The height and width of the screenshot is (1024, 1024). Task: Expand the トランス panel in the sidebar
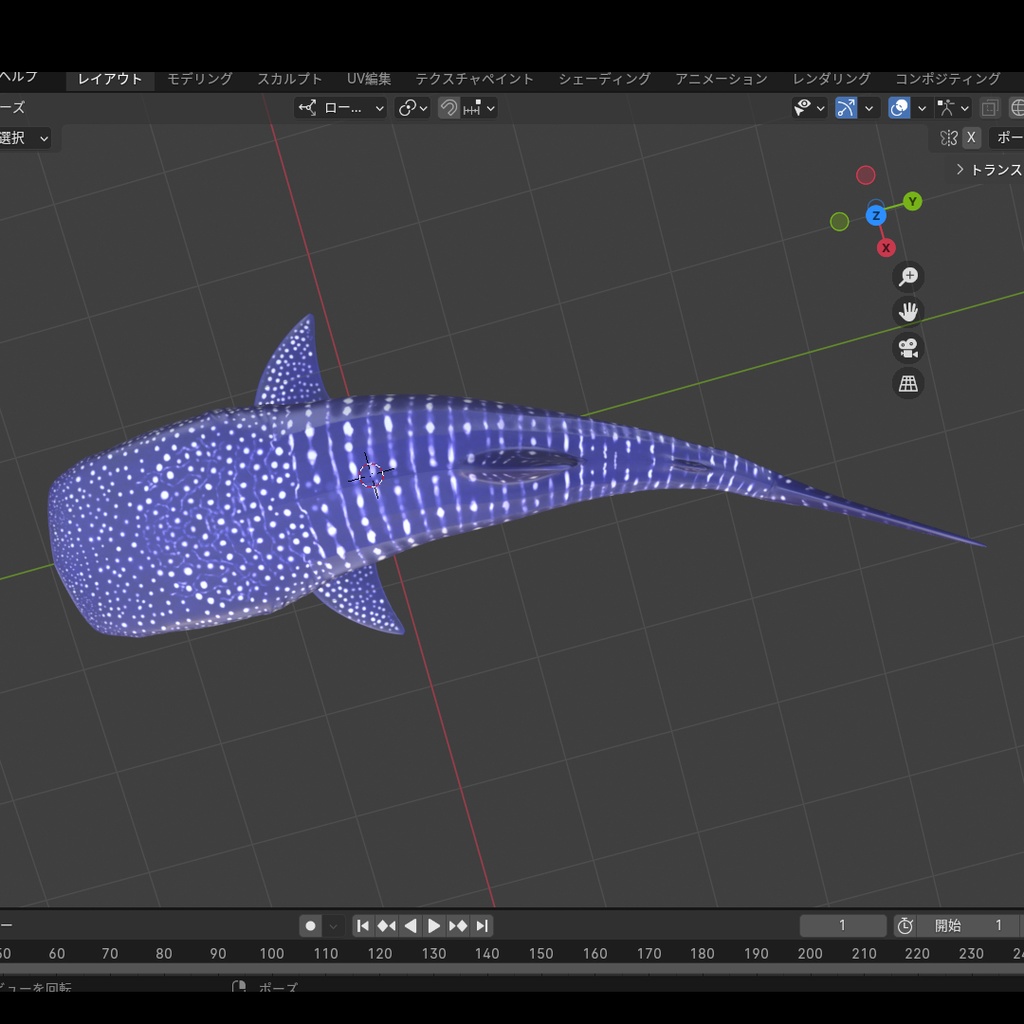point(991,169)
